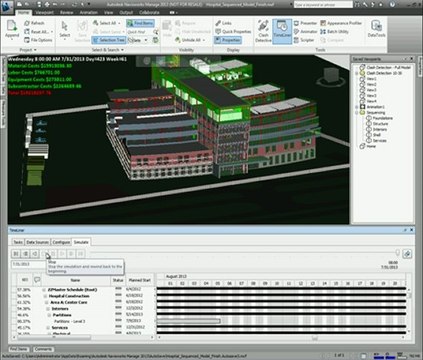Collapse Hospital Construction task row
This screenshot has height=360, width=423.
coord(45,296)
